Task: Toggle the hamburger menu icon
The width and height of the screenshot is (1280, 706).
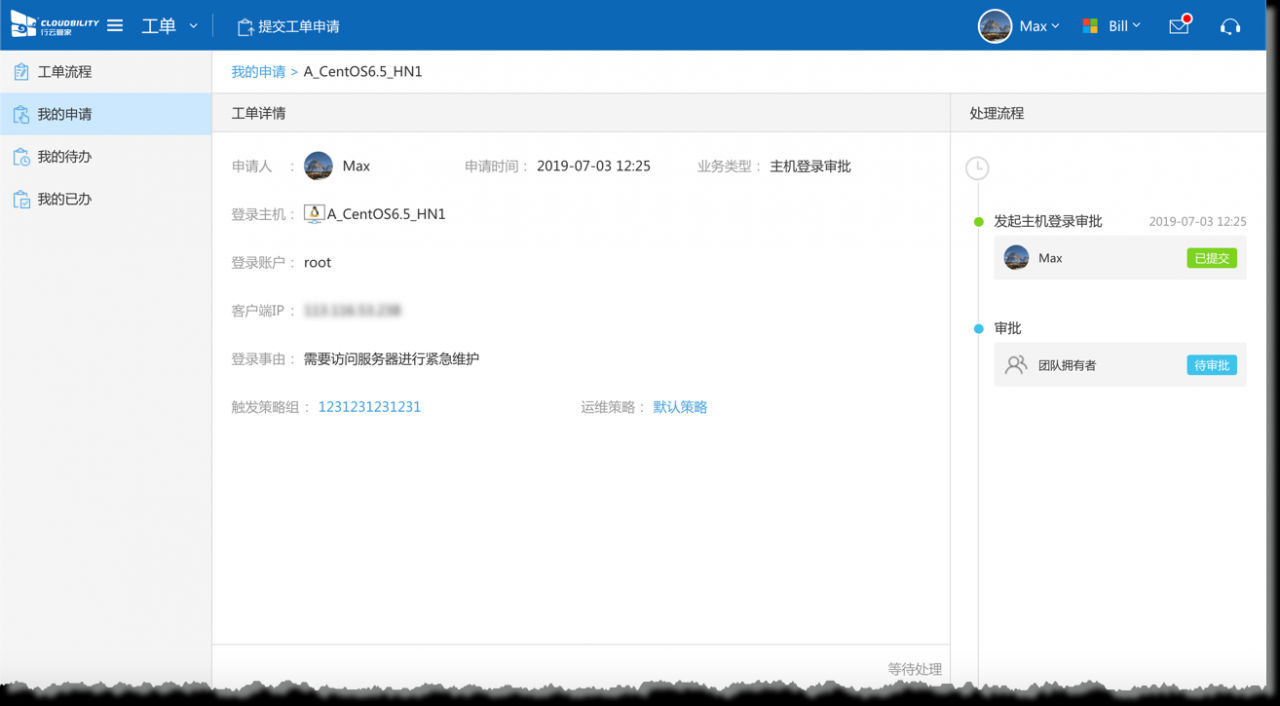Action: pyautogui.click(x=115, y=25)
